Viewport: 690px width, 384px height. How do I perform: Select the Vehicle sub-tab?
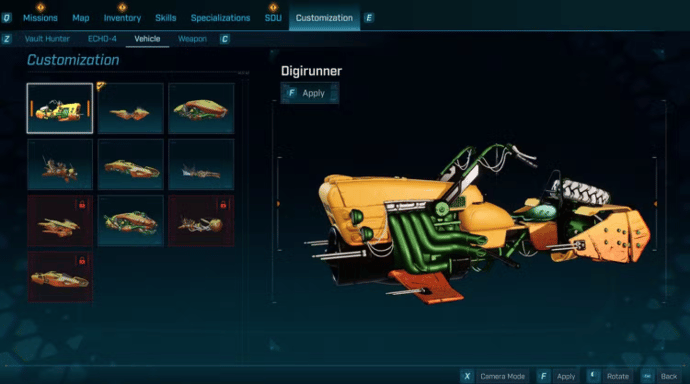tap(147, 39)
